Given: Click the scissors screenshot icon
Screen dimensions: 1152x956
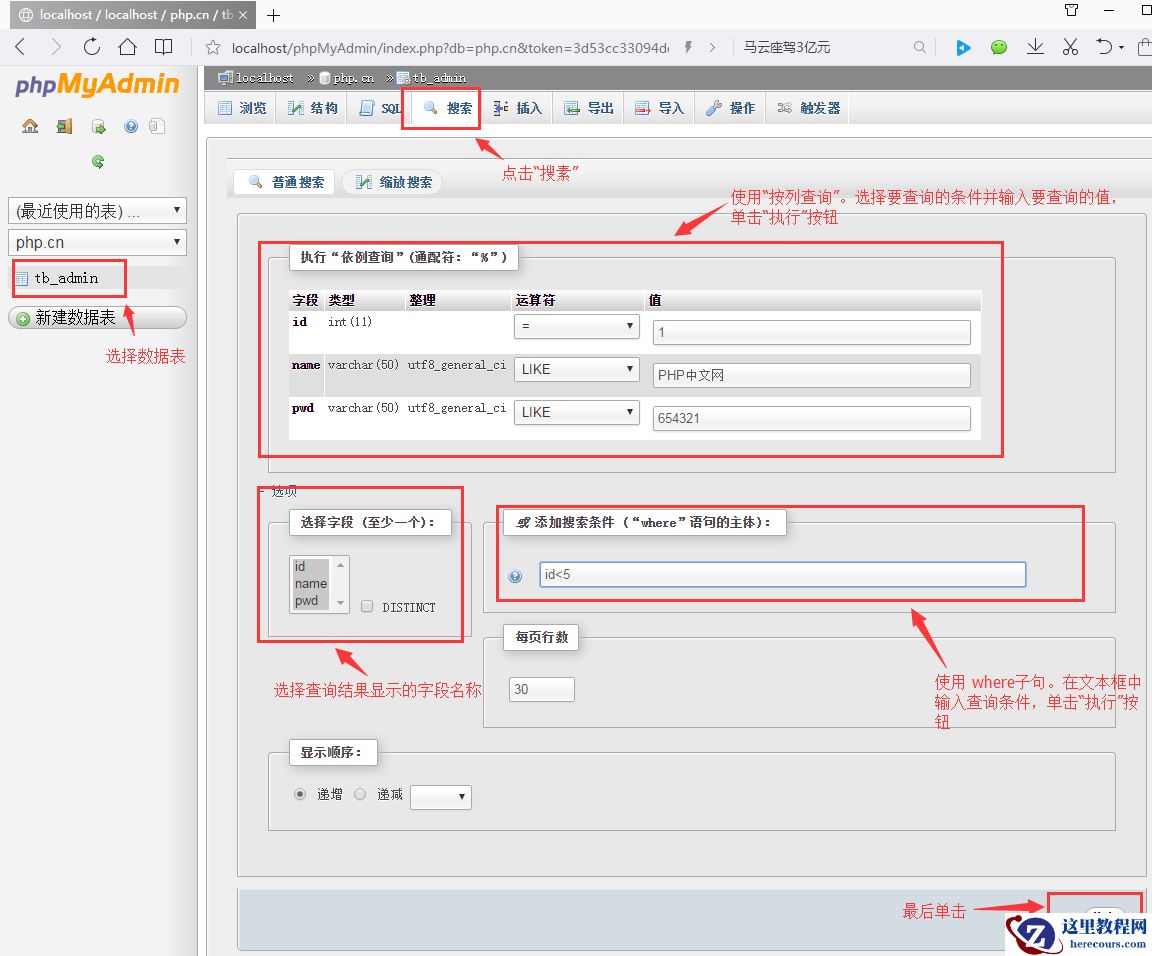Looking at the screenshot, I should tap(1070, 47).
